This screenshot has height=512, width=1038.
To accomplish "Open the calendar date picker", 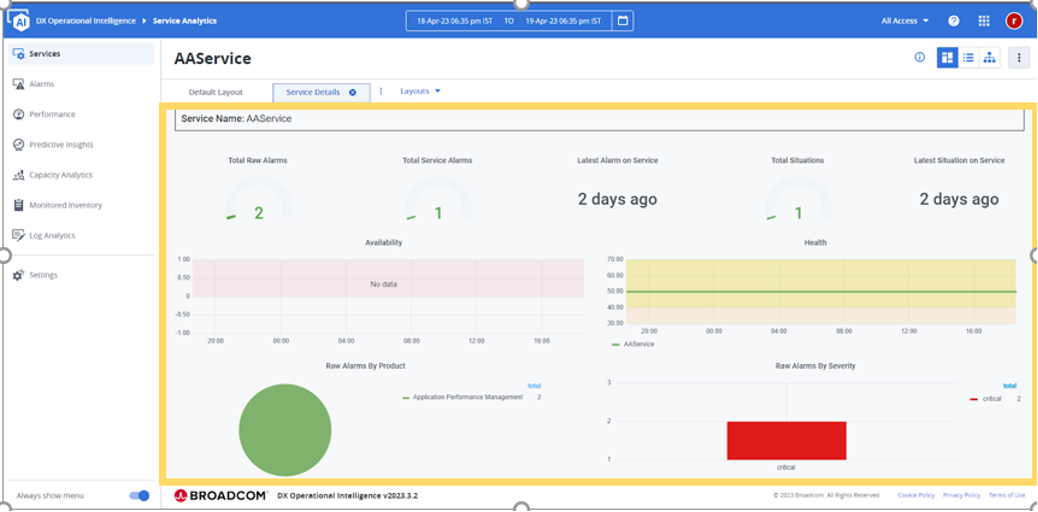I will coord(623,20).
